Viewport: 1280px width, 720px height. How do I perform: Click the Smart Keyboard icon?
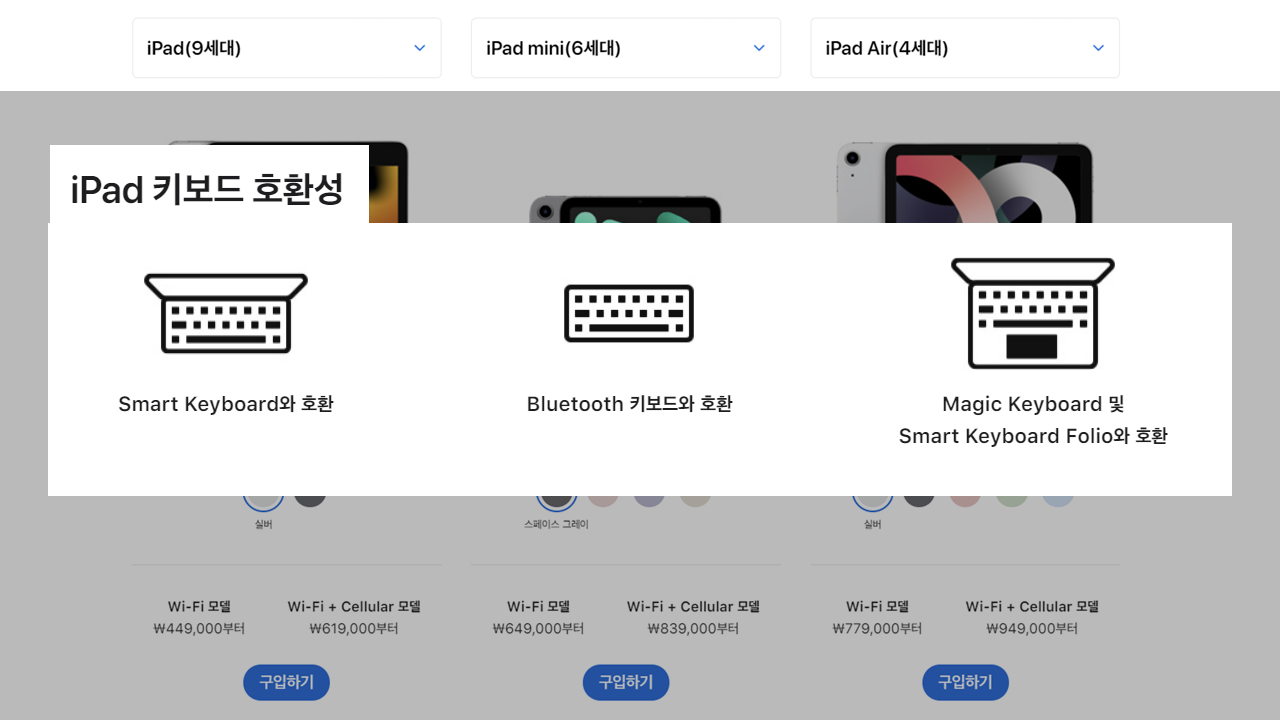coord(226,313)
